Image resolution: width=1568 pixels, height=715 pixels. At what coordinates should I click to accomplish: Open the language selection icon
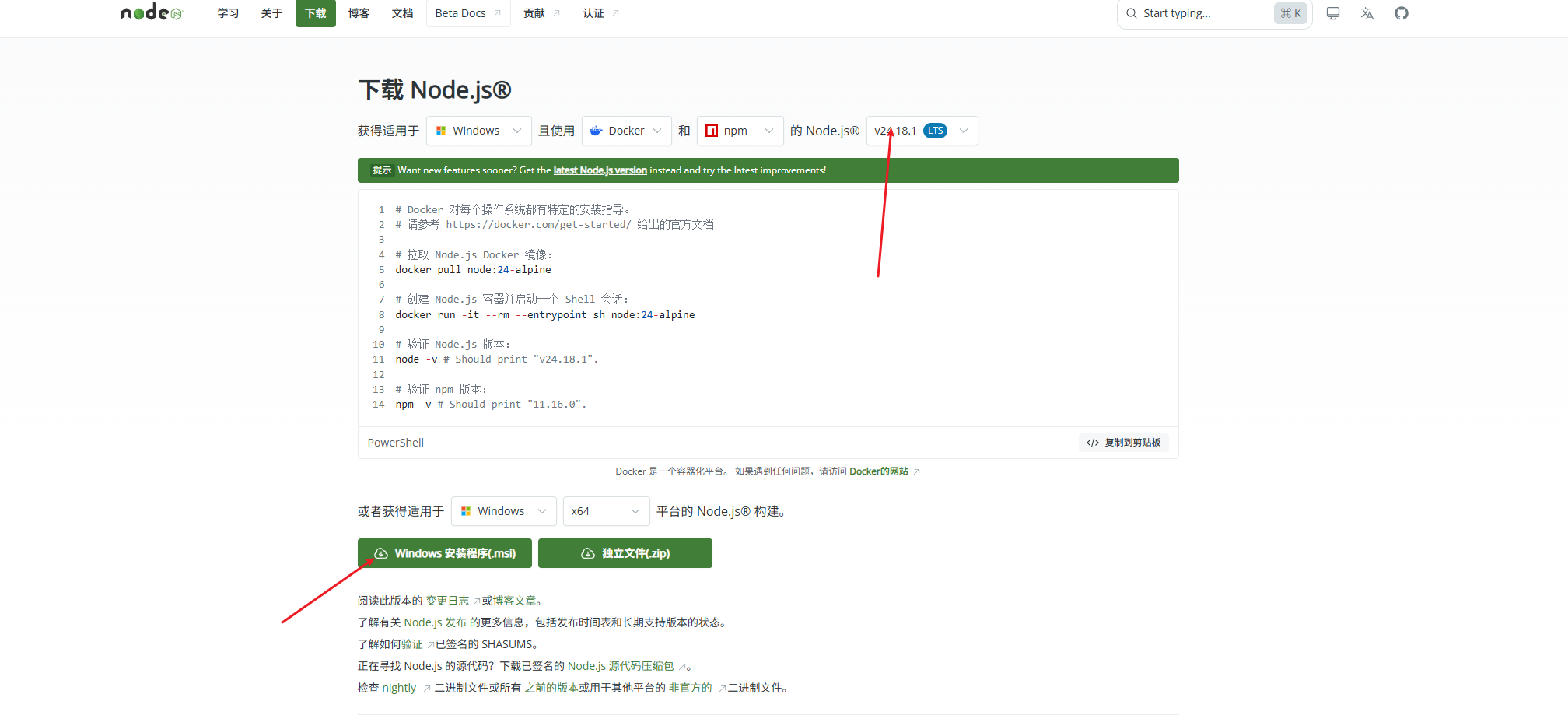point(1367,13)
